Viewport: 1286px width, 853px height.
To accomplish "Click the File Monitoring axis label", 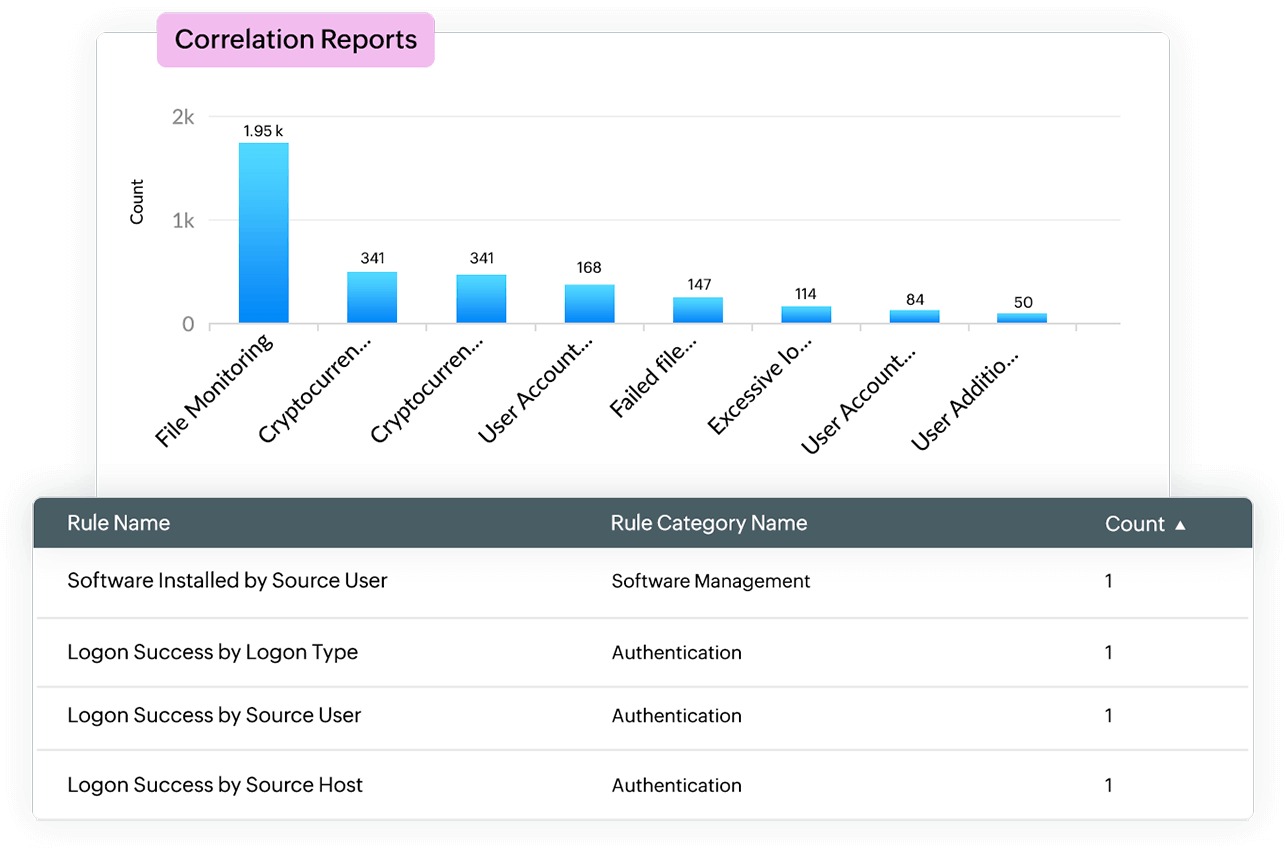I will pos(215,390).
